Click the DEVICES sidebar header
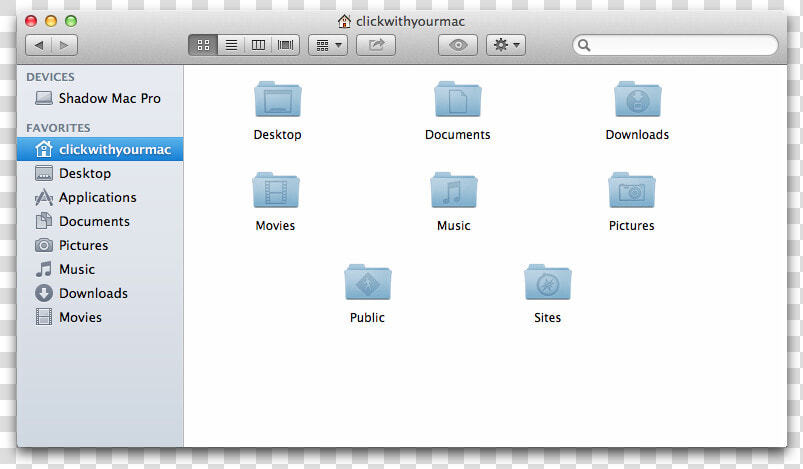The image size is (803, 469). tap(50, 77)
